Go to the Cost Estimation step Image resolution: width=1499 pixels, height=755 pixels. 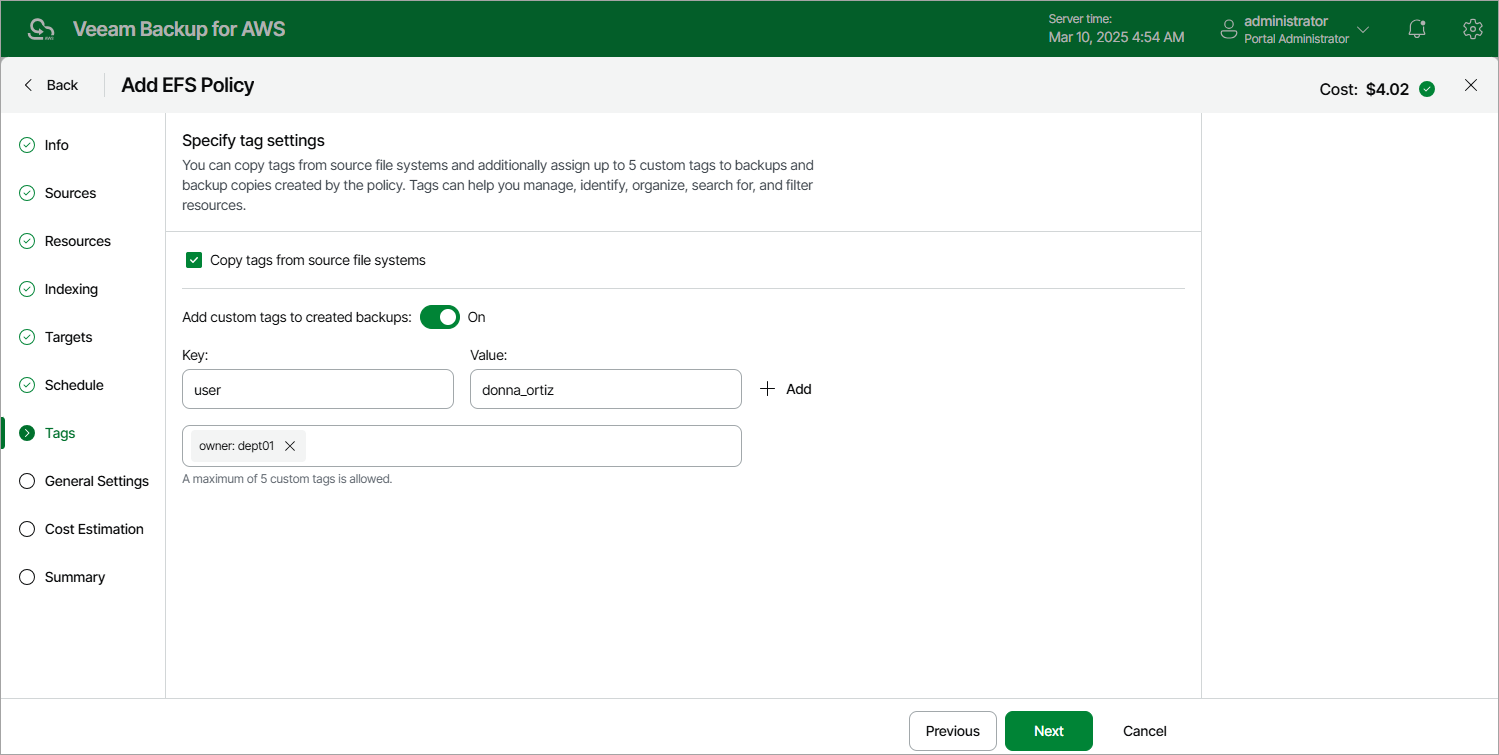(94, 529)
